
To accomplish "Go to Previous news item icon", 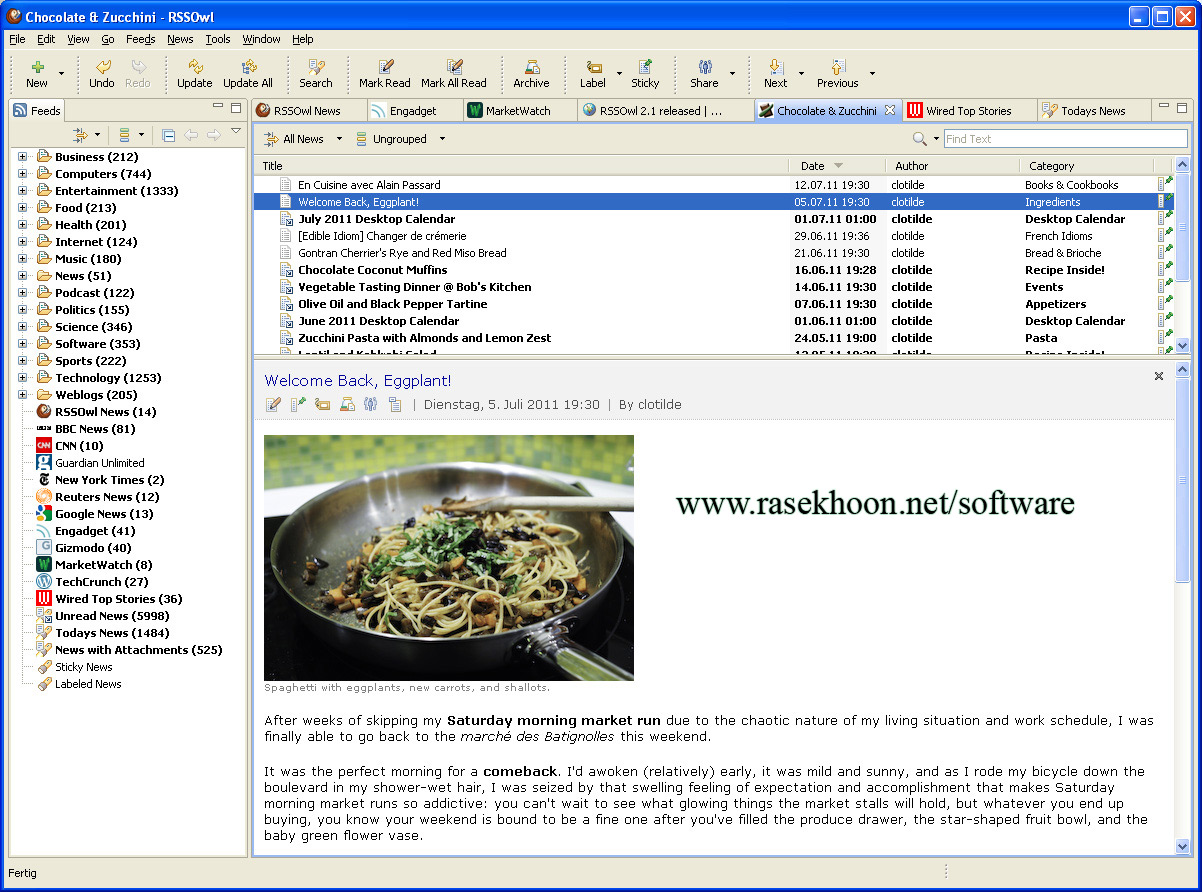I will [x=838, y=67].
